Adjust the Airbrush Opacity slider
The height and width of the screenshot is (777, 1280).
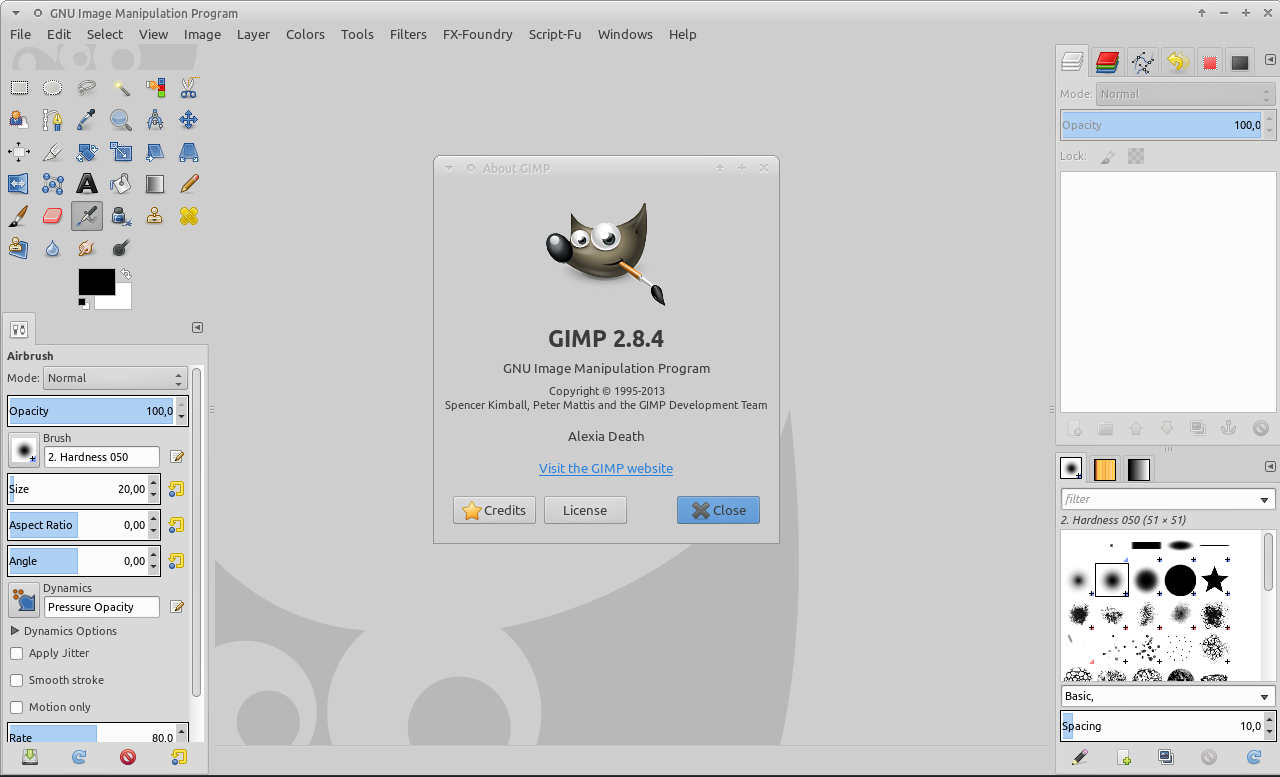coord(91,411)
